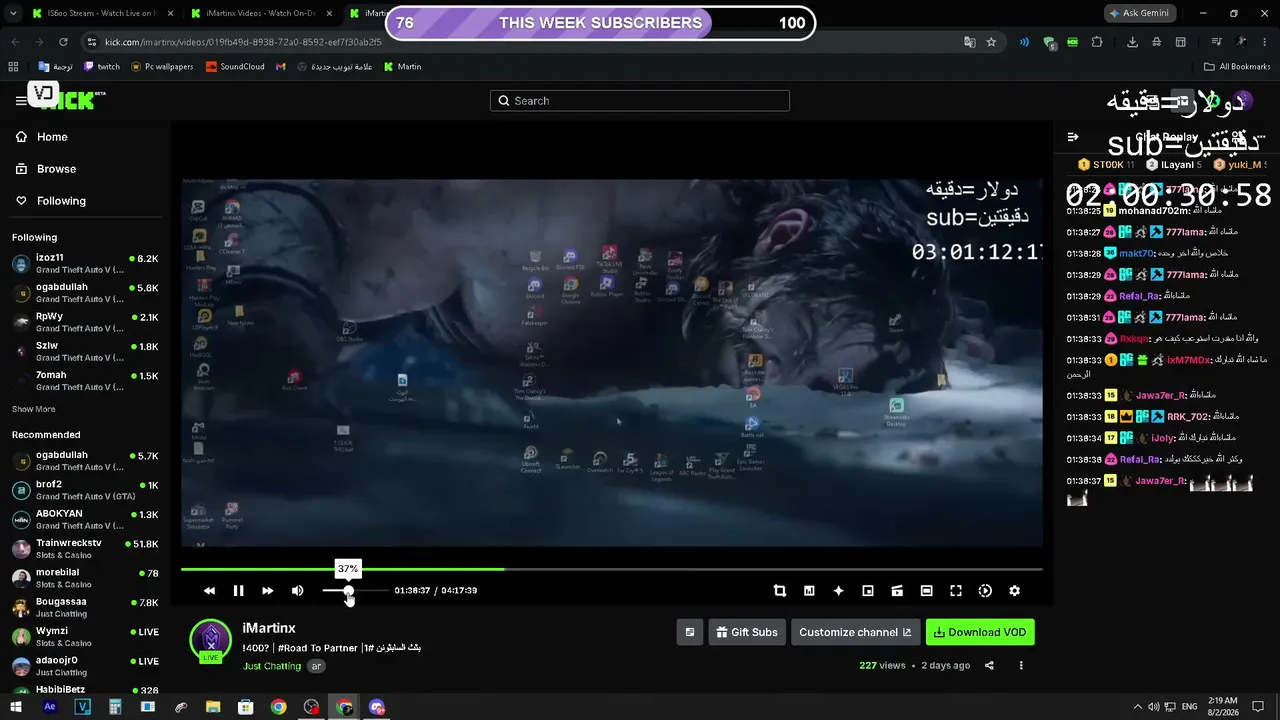
Task: Translate this page from the address bar
Action: click(x=969, y=42)
